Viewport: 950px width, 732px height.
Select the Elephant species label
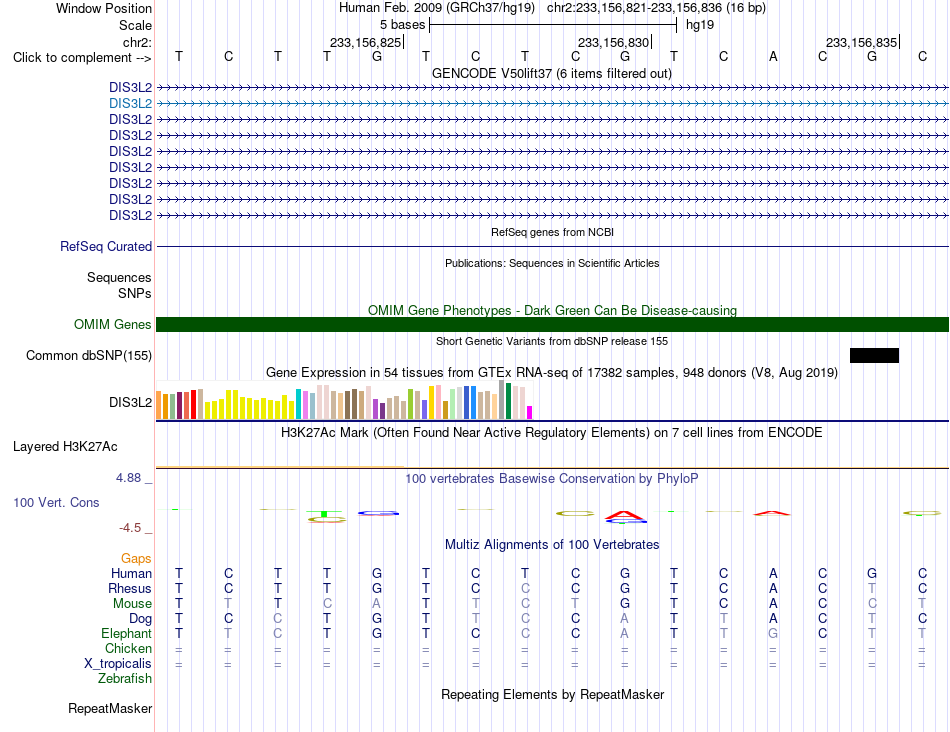pos(127,633)
